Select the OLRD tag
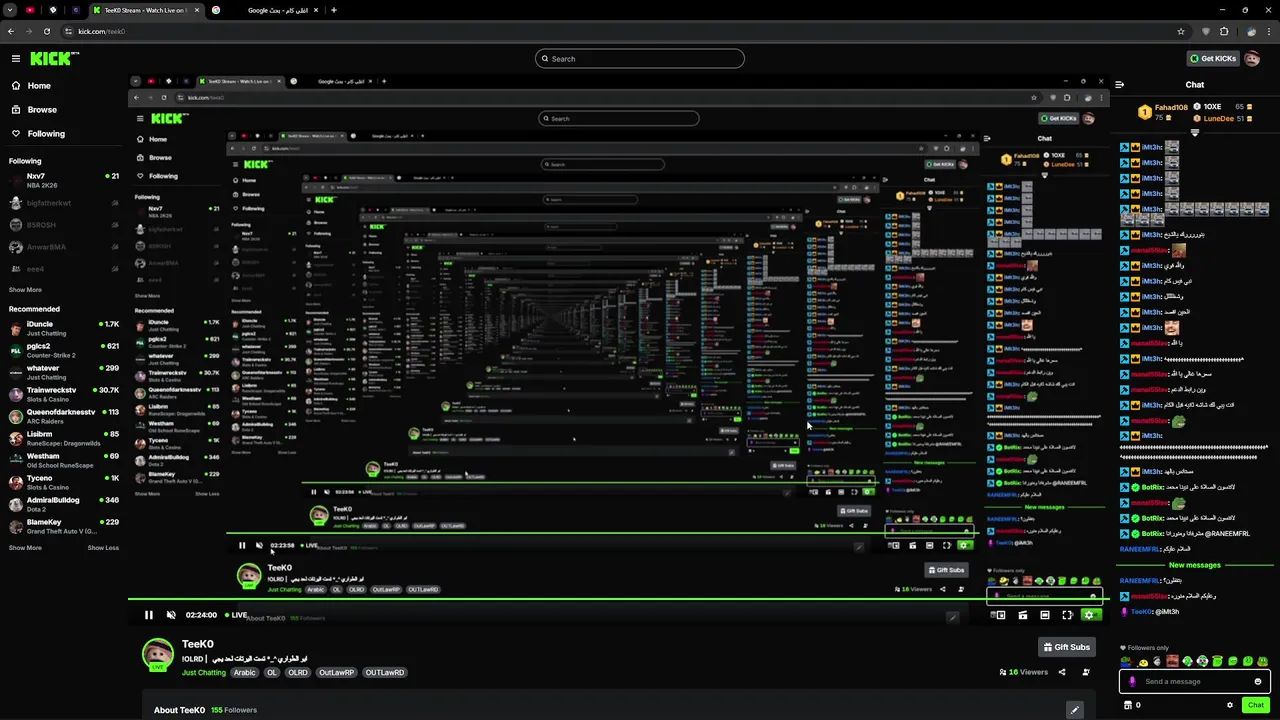This screenshot has height=720, width=1280. 298,673
